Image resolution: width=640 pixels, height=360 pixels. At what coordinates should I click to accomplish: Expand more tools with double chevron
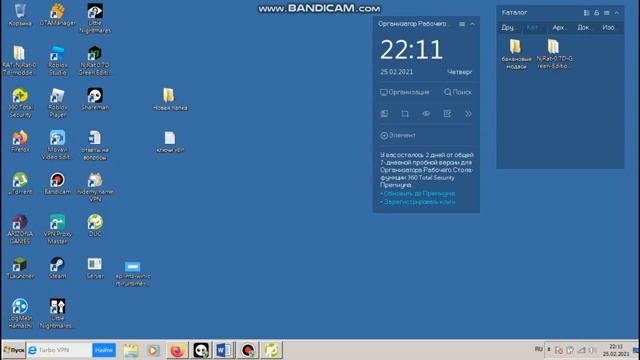pos(468,113)
